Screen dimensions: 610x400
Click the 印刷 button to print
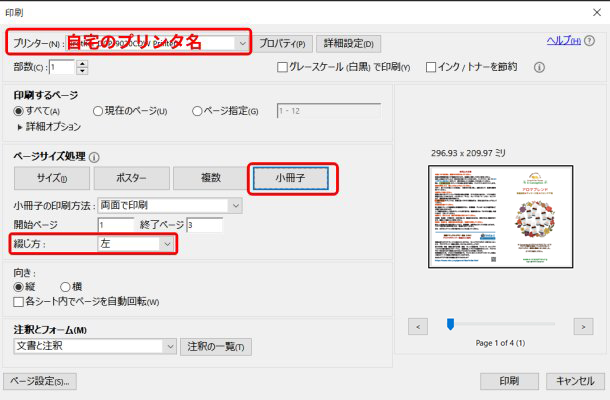point(509,381)
